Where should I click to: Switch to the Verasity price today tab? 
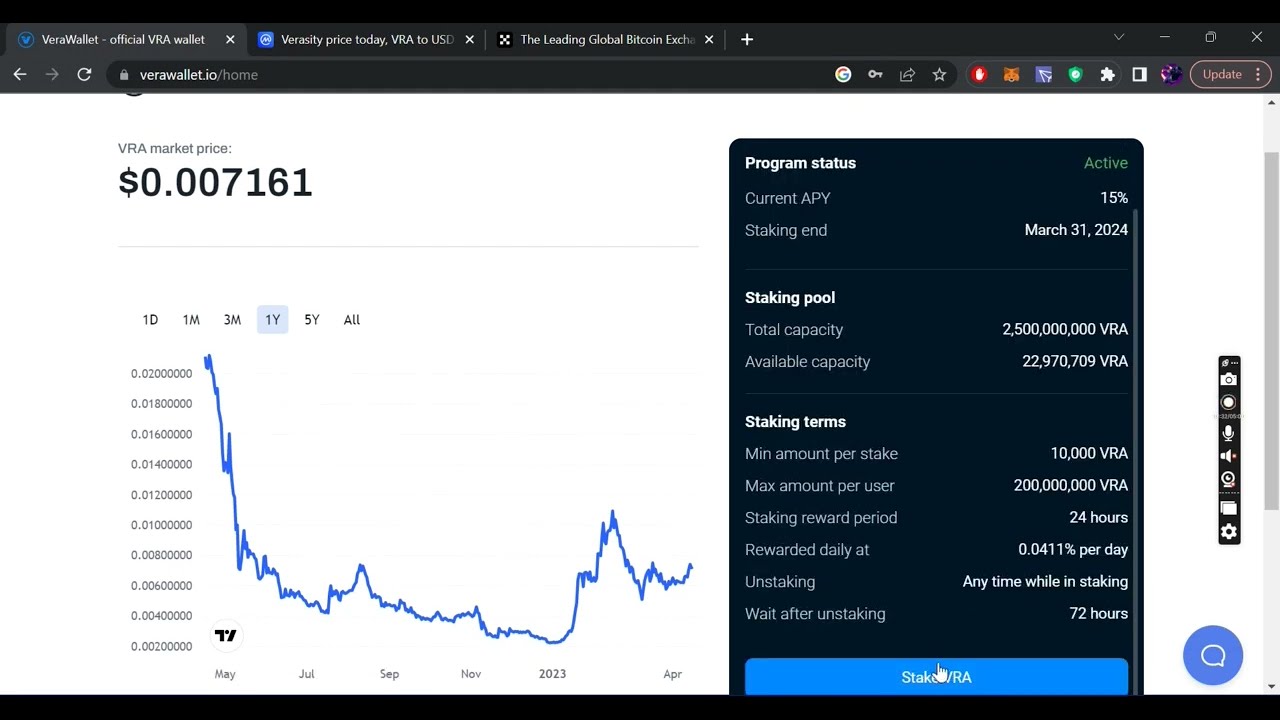coord(366,39)
